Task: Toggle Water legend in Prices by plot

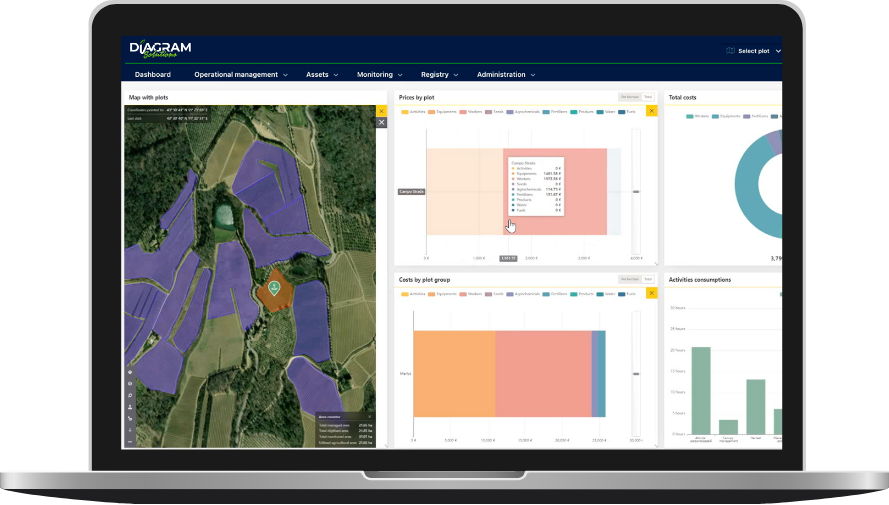Action: pyautogui.click(x=606, y=112)
